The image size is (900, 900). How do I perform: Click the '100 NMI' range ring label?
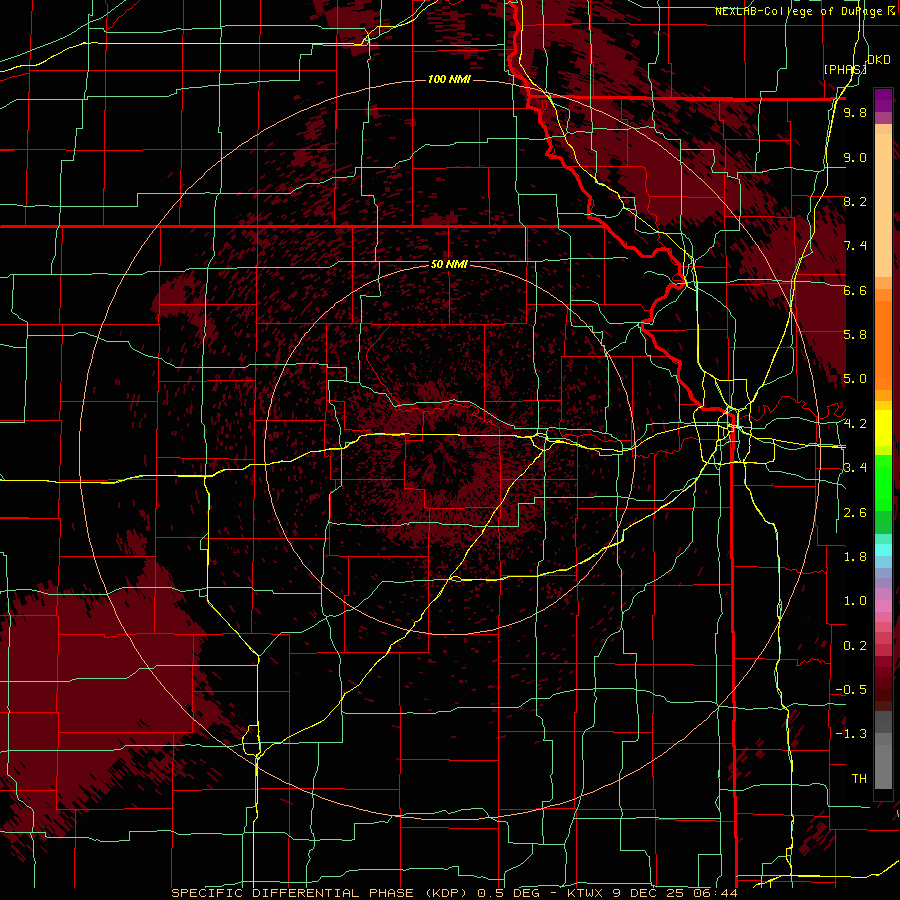point(449,79)
